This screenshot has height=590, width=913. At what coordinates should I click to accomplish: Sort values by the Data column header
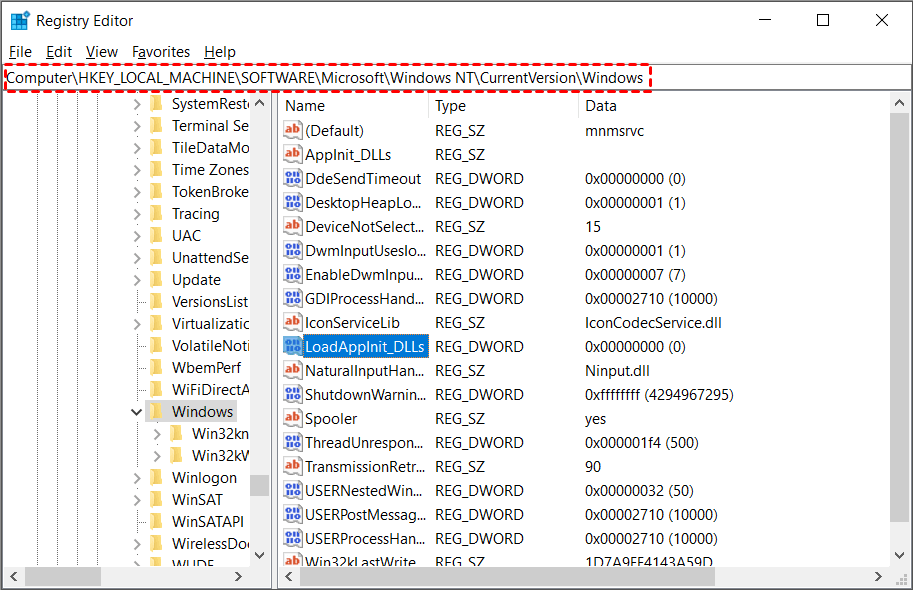[734, 106]
